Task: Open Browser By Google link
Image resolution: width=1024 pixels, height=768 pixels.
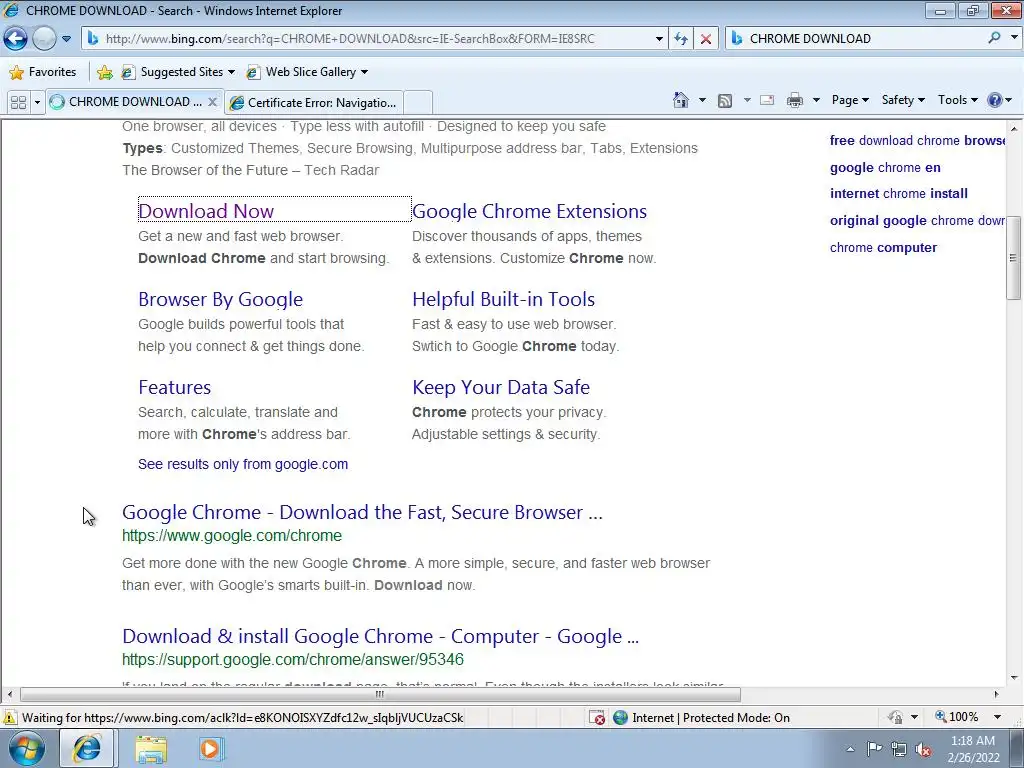Action: [220, 299]
